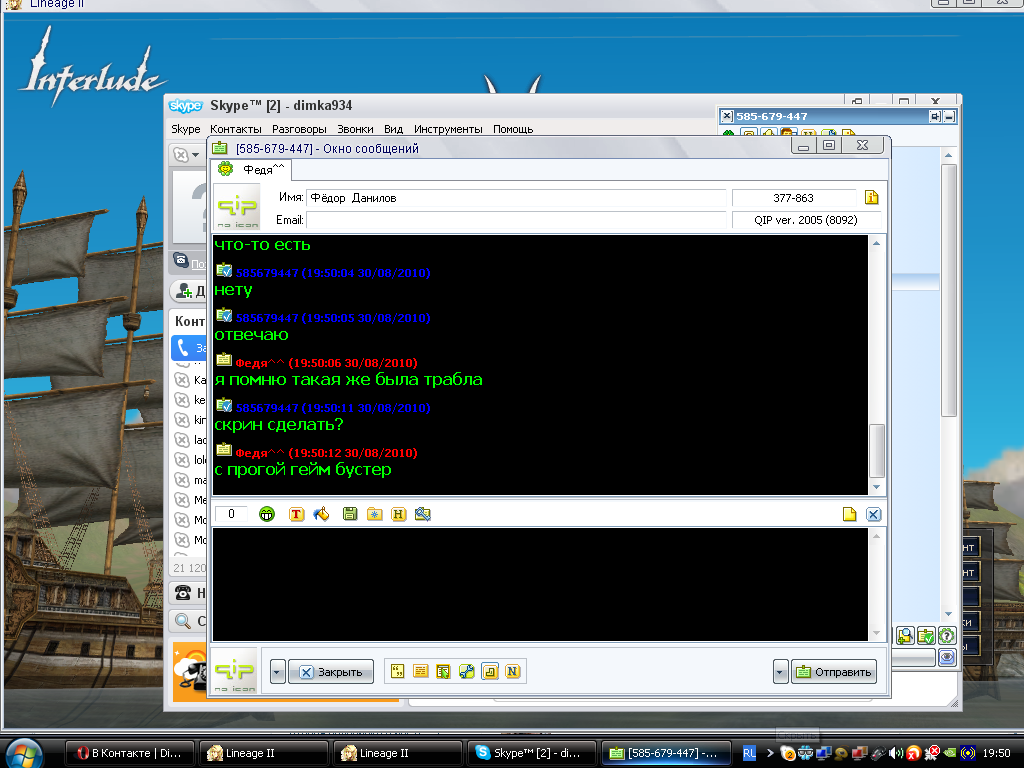Screen dimensions: 1024x768
Task: Open the smiley picker in message toolbar
Action: (x=266, y=515)
